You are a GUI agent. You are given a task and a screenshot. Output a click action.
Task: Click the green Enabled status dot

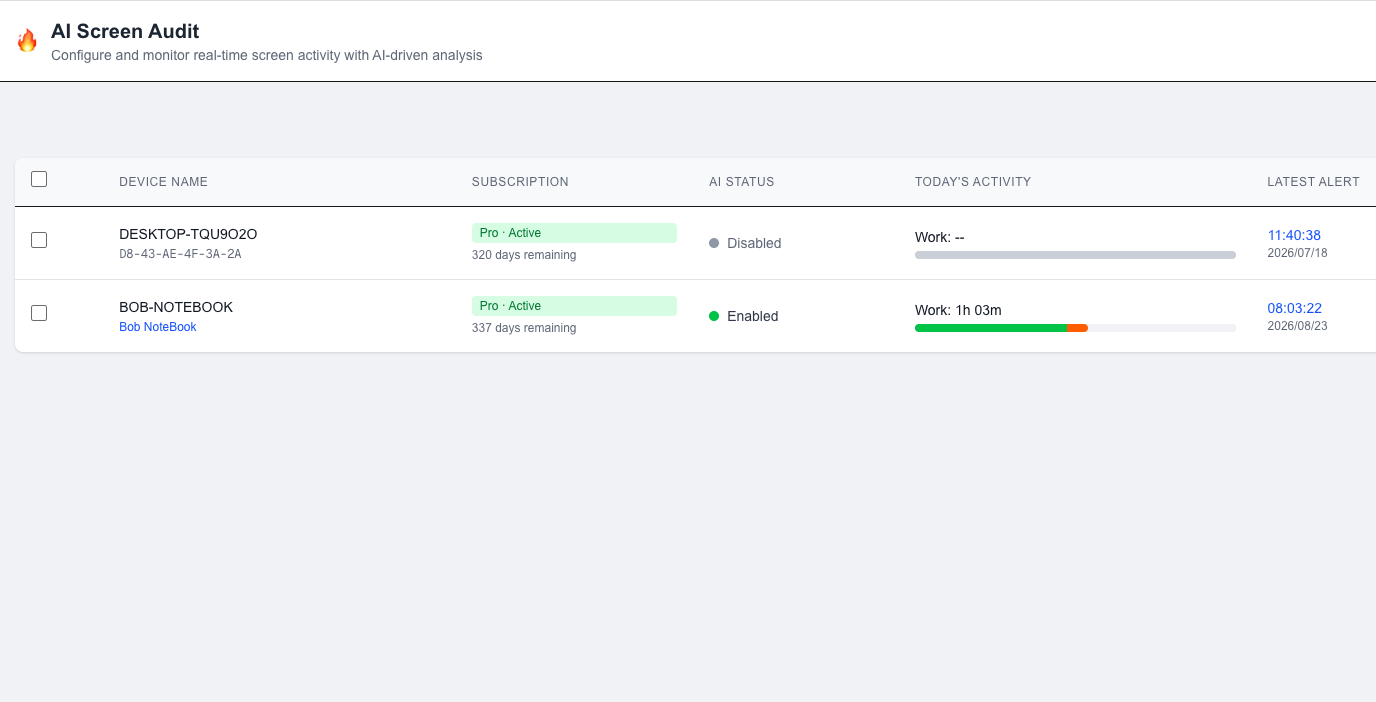click(x=714, y=316)
